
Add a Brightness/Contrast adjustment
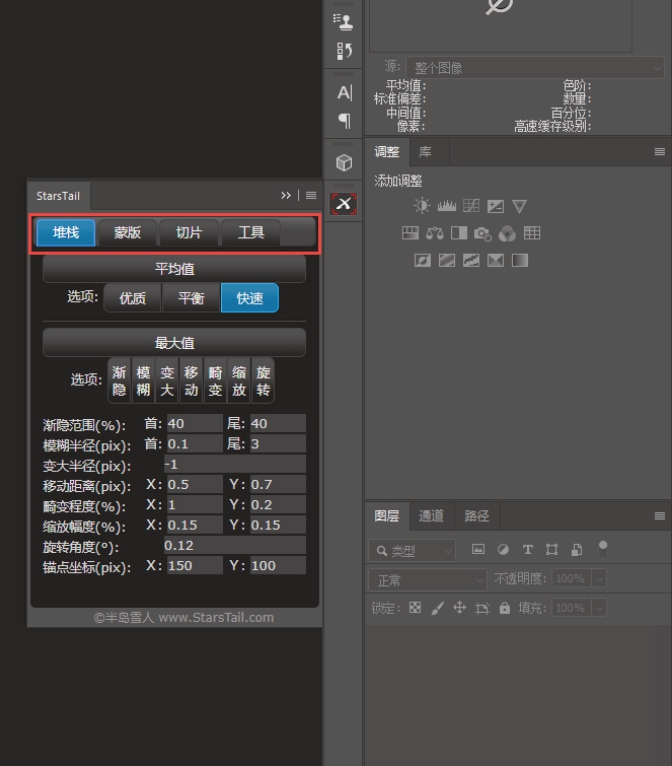click(x=422, y=206)
